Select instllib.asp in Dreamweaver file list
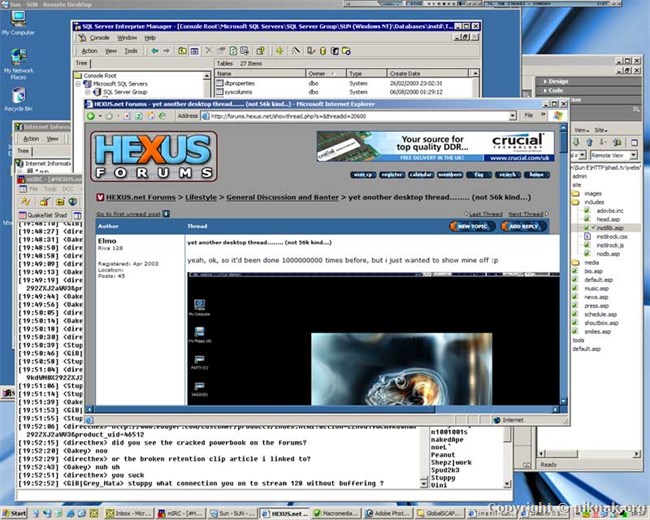This screenshot has height=520, width=650. coord(609,228)
